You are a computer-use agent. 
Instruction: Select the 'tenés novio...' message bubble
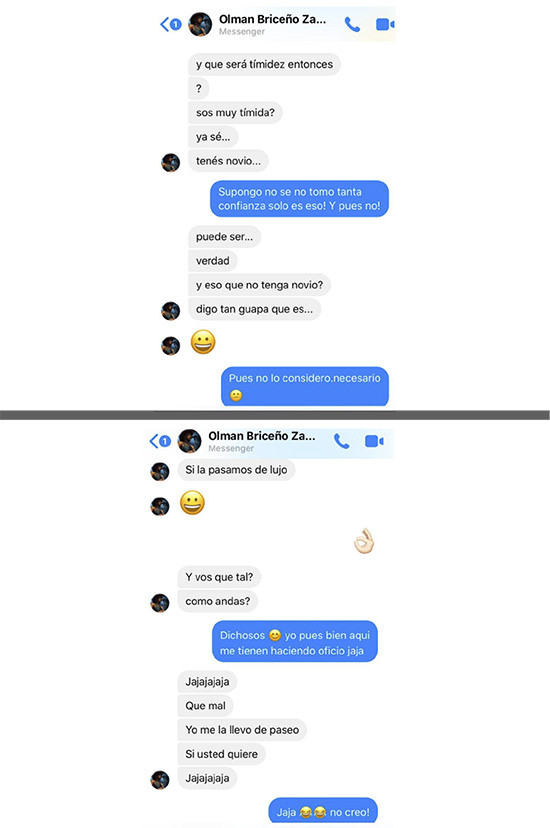click(x=229, y=161)
